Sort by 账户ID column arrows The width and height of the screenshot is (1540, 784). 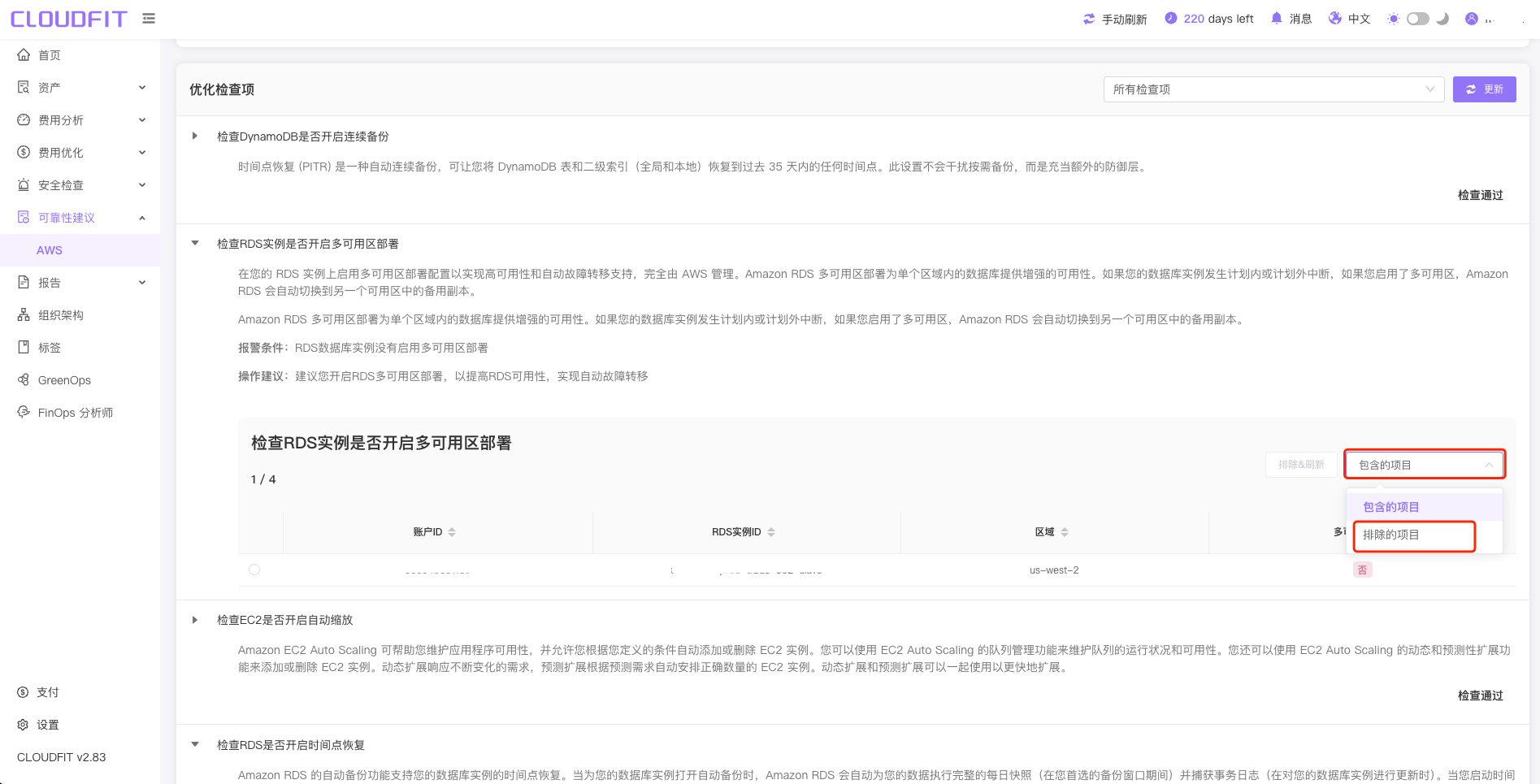pyautogui.click(x=452, y=532)
